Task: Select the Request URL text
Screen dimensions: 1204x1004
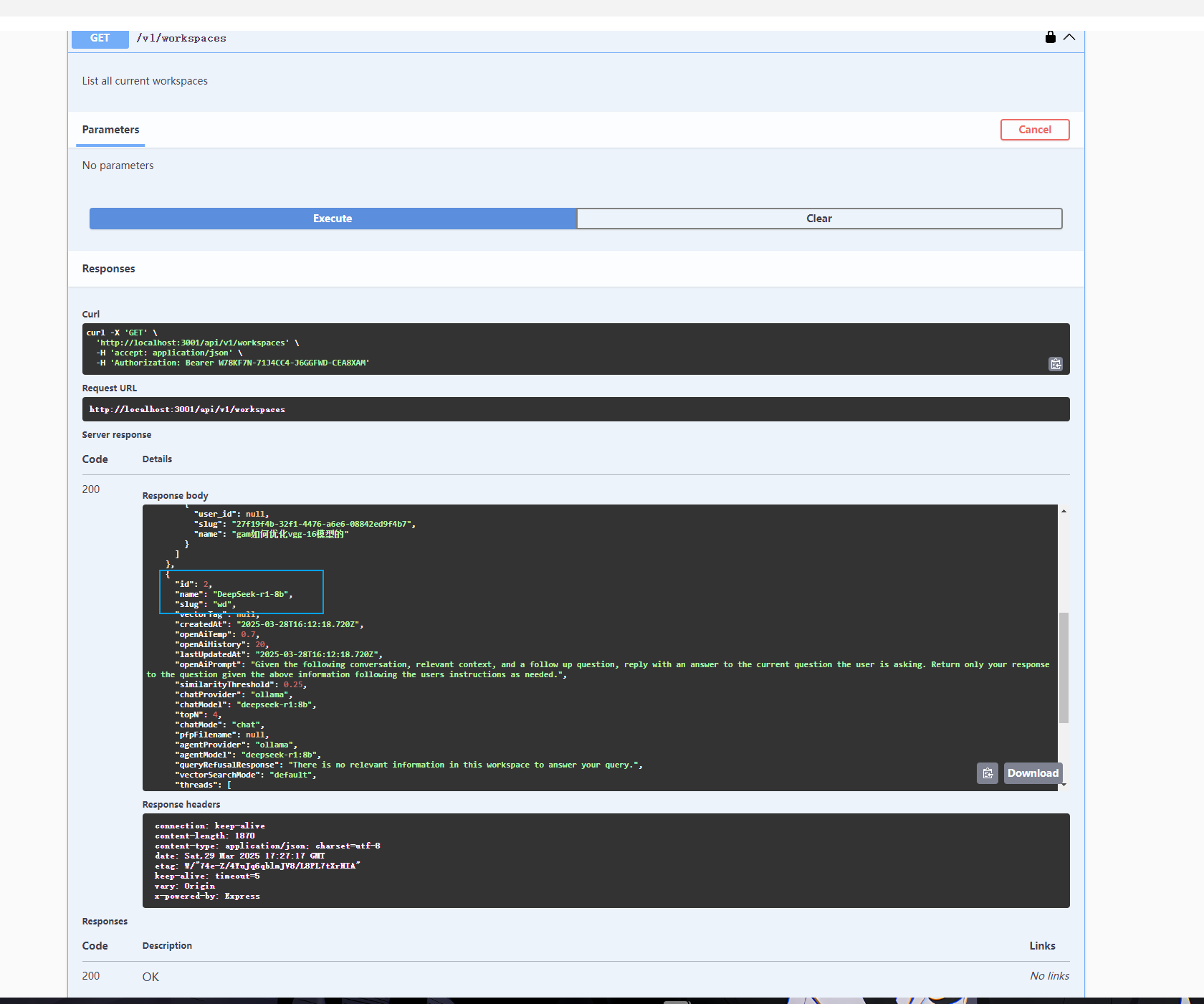Action: [x=187, y=409]
